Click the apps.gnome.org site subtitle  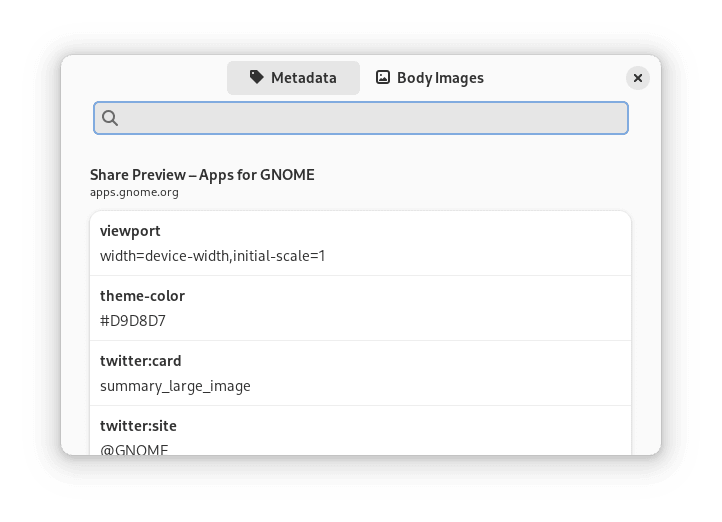[134, 192]
